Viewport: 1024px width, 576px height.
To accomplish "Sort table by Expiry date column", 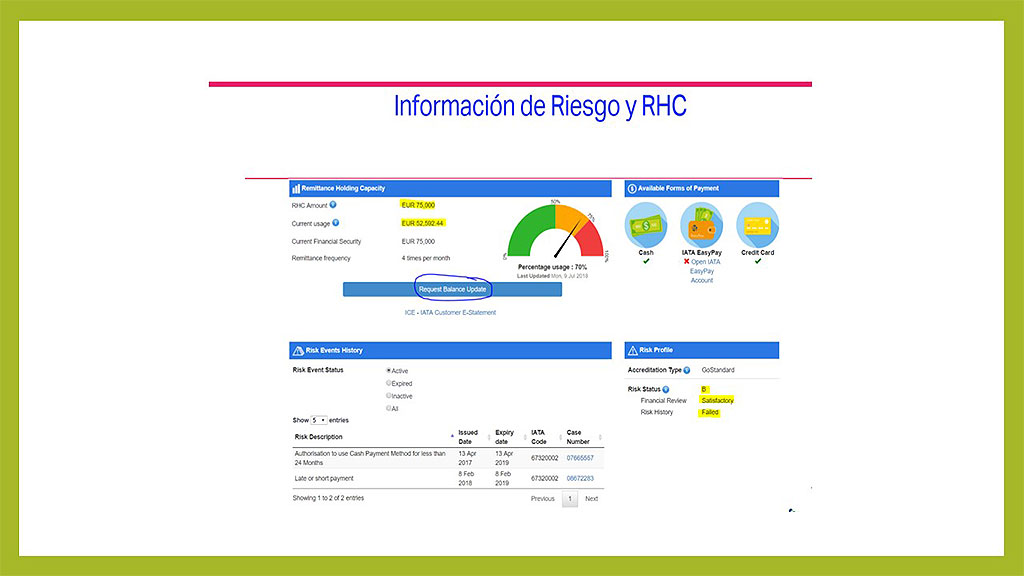I will [x=509, y=437].
